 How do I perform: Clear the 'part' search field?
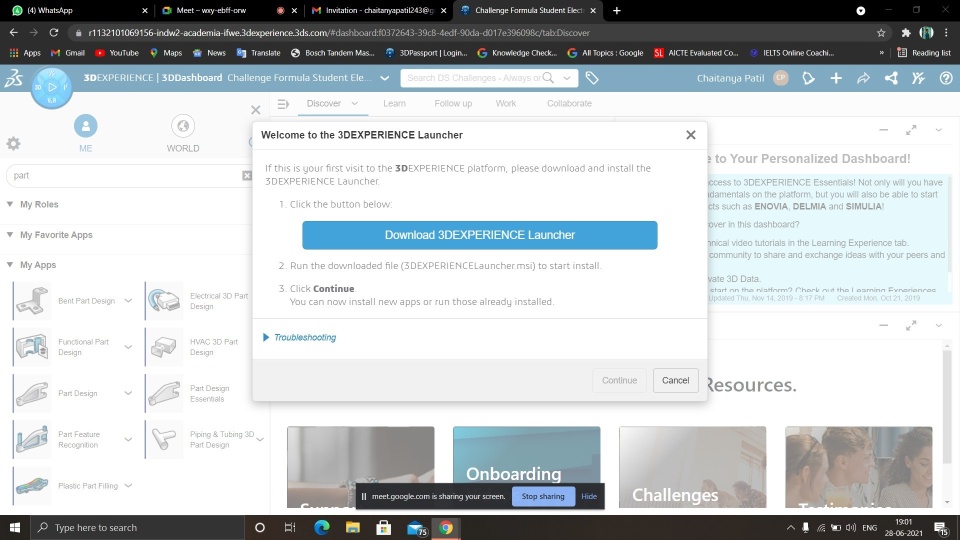point(247,176)
